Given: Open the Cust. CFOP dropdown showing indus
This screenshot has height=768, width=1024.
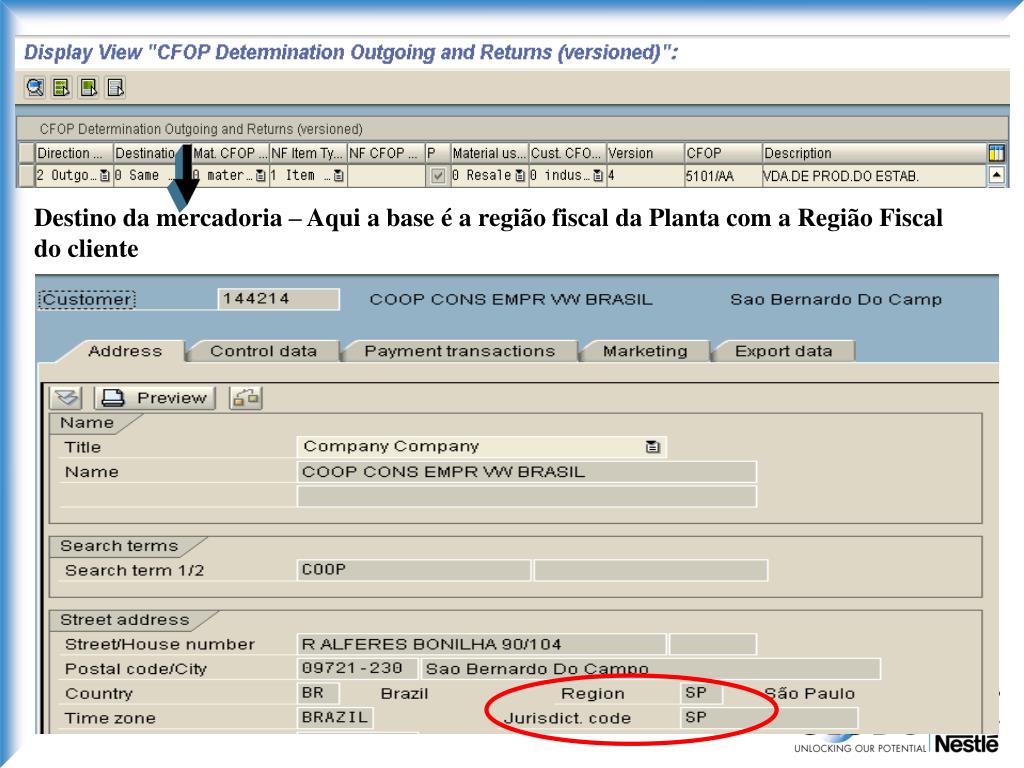Looking at the screenshot, I should coord(598,176).
